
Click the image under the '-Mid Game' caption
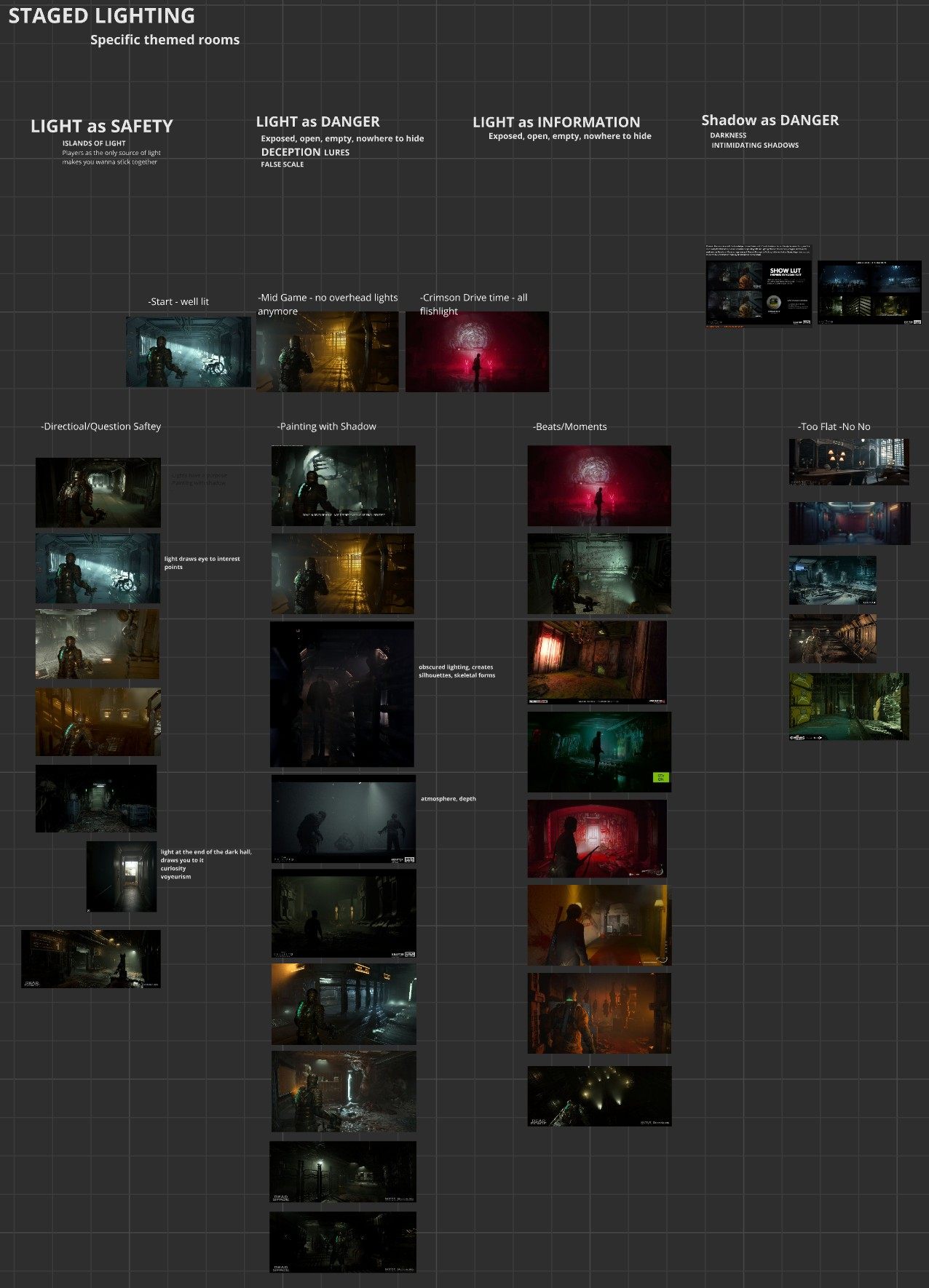pos(328,351)
